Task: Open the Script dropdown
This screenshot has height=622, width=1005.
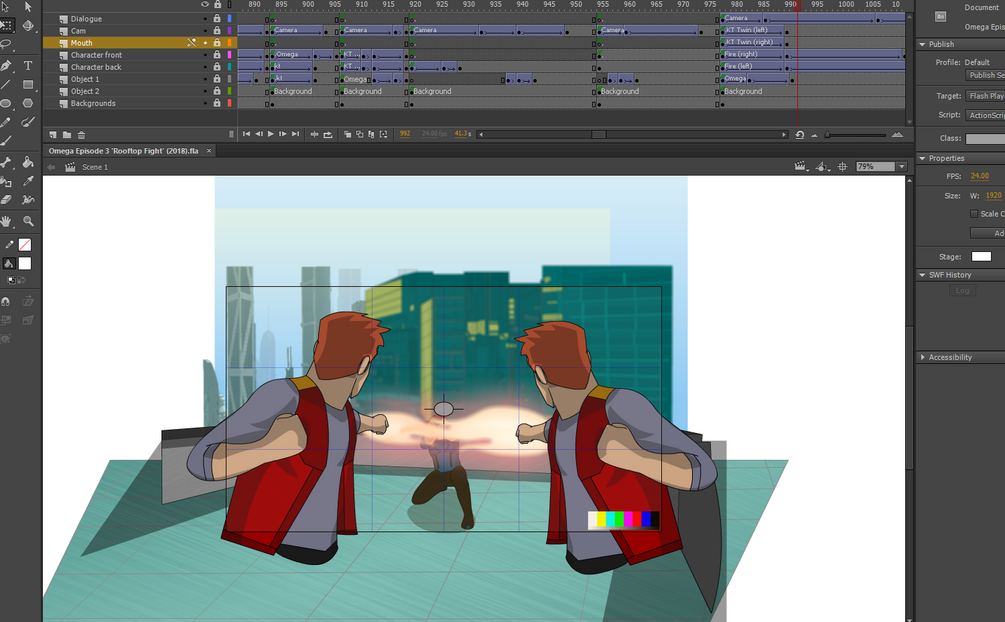Action: [985, 115]
